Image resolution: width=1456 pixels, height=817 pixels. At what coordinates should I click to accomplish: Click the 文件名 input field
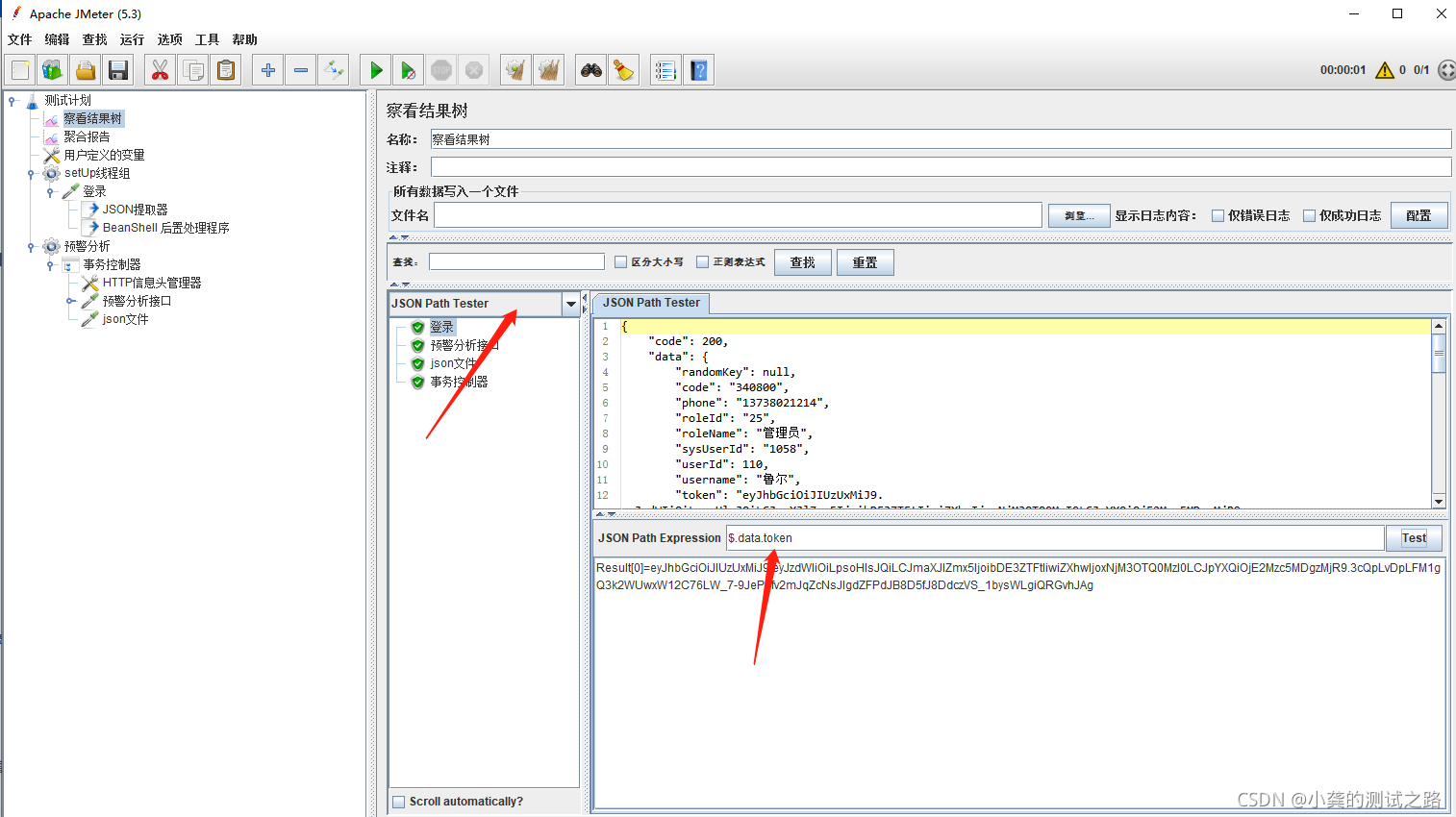tap(738, 215)
